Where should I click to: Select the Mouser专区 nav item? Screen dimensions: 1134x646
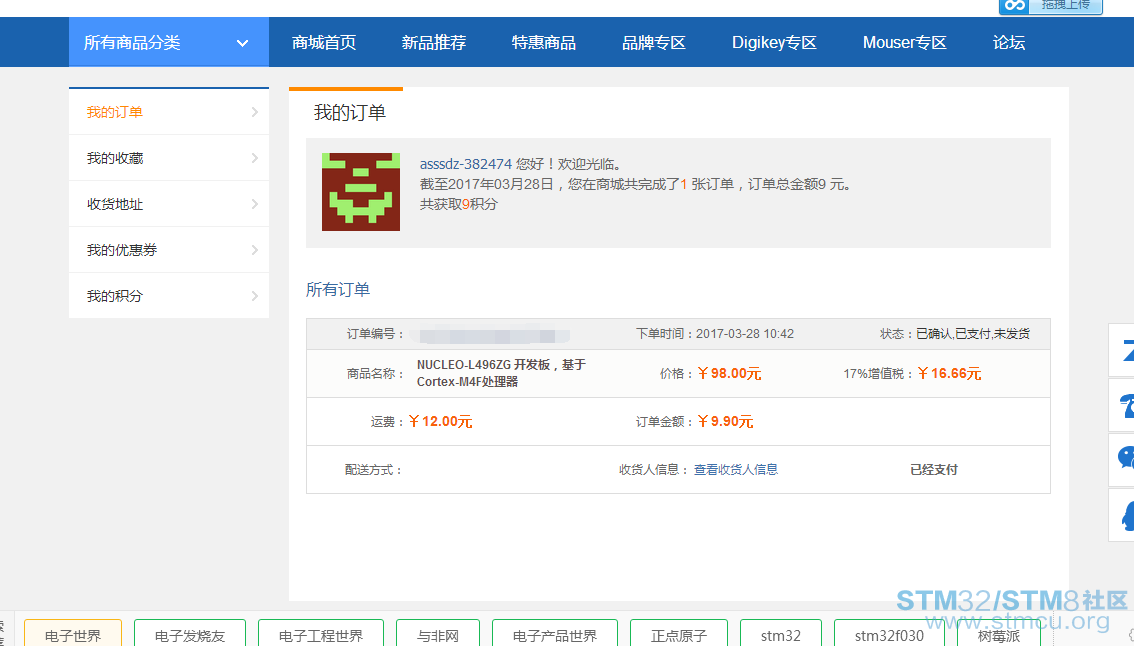pos(905,43)
